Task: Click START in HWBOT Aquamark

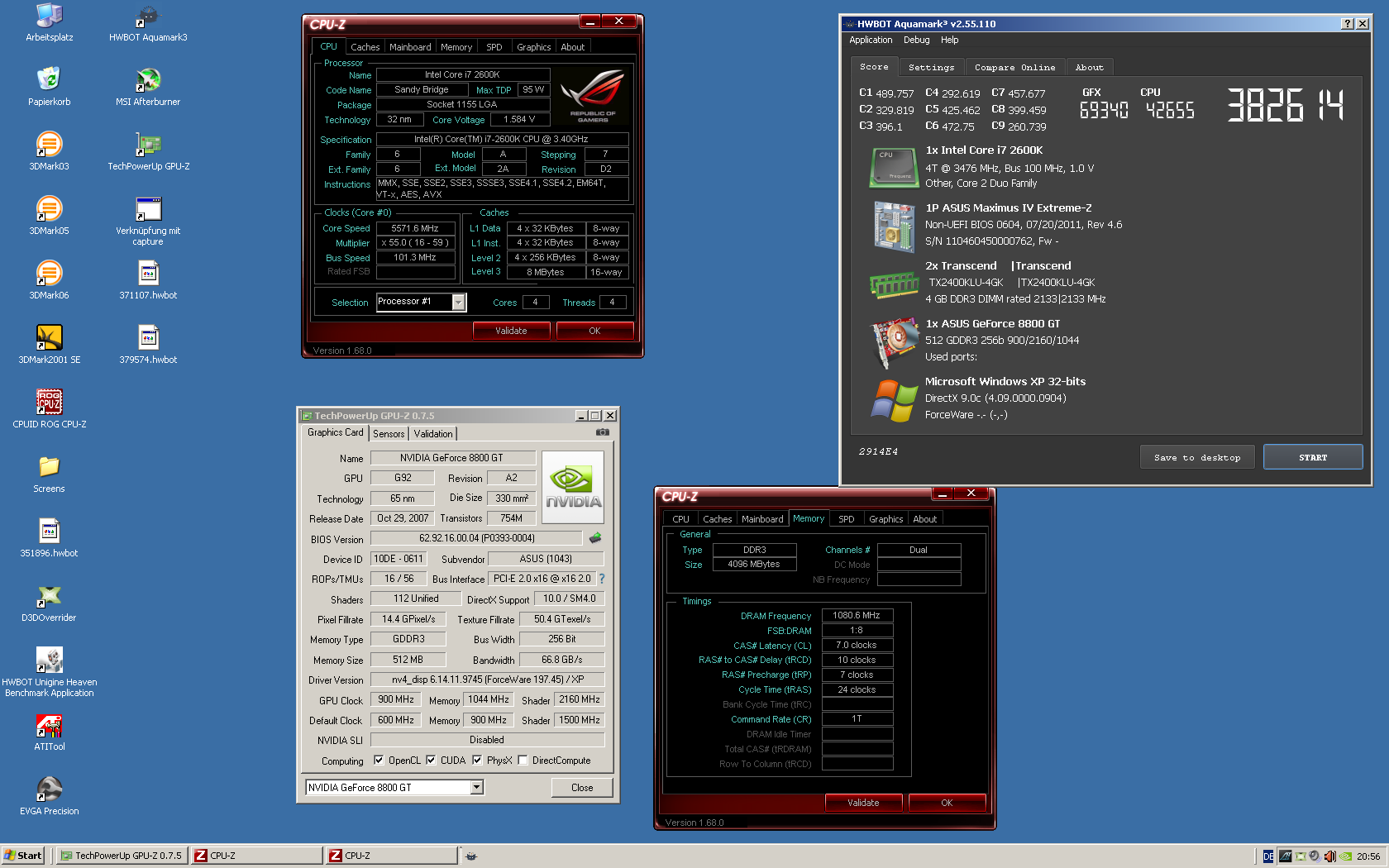Action: [x=1313, y=457]
